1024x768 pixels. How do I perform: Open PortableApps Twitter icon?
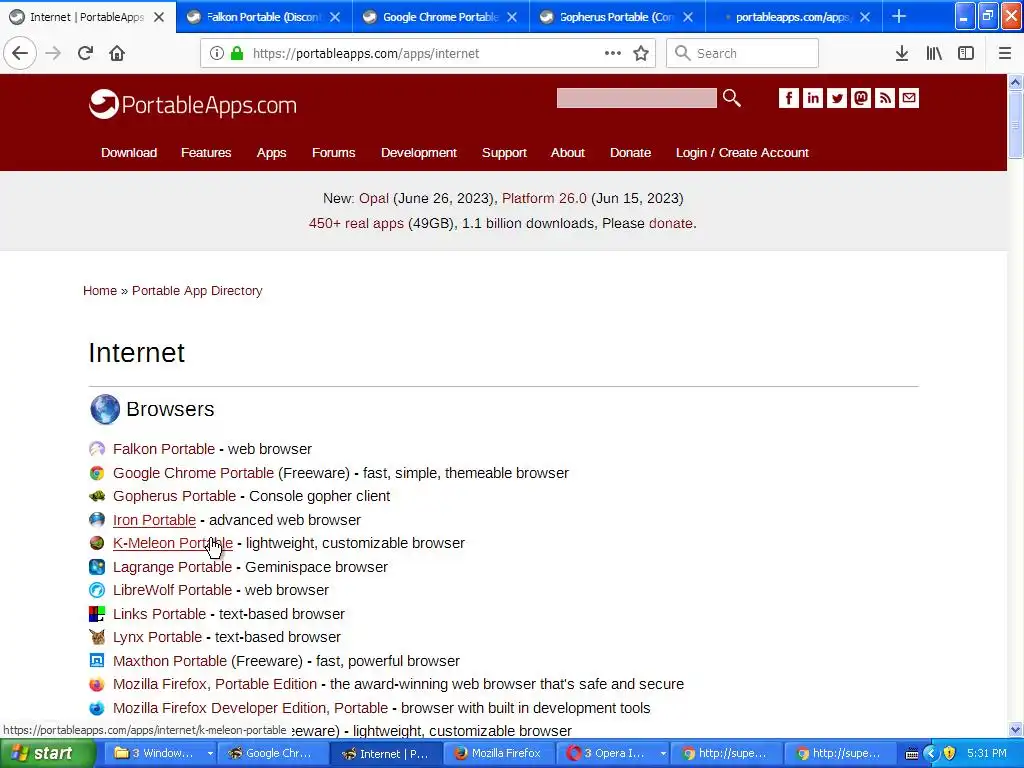point(837,98)
